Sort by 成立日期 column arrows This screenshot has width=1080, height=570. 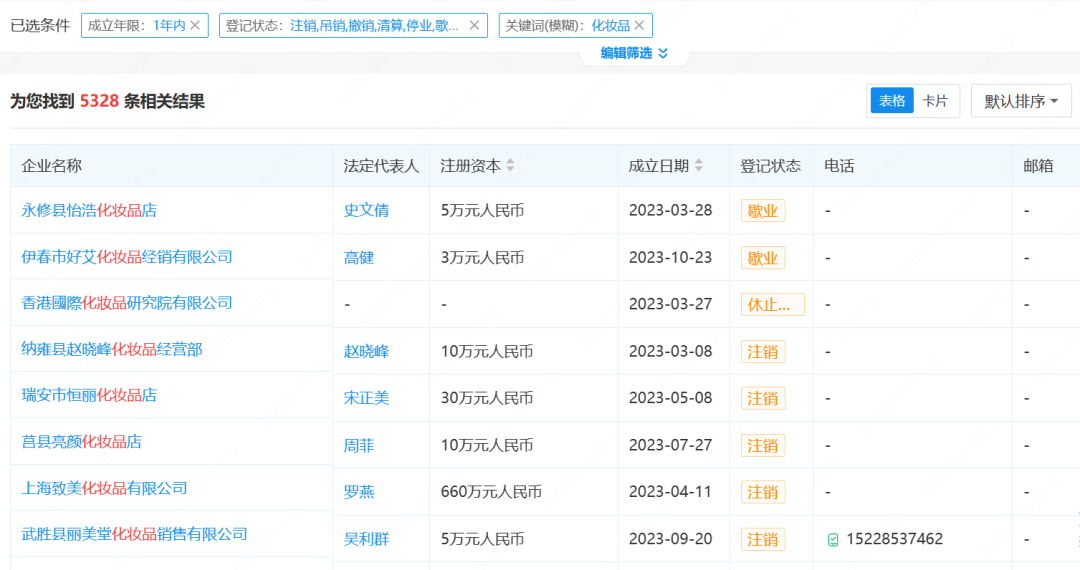[x=699, y=166]
